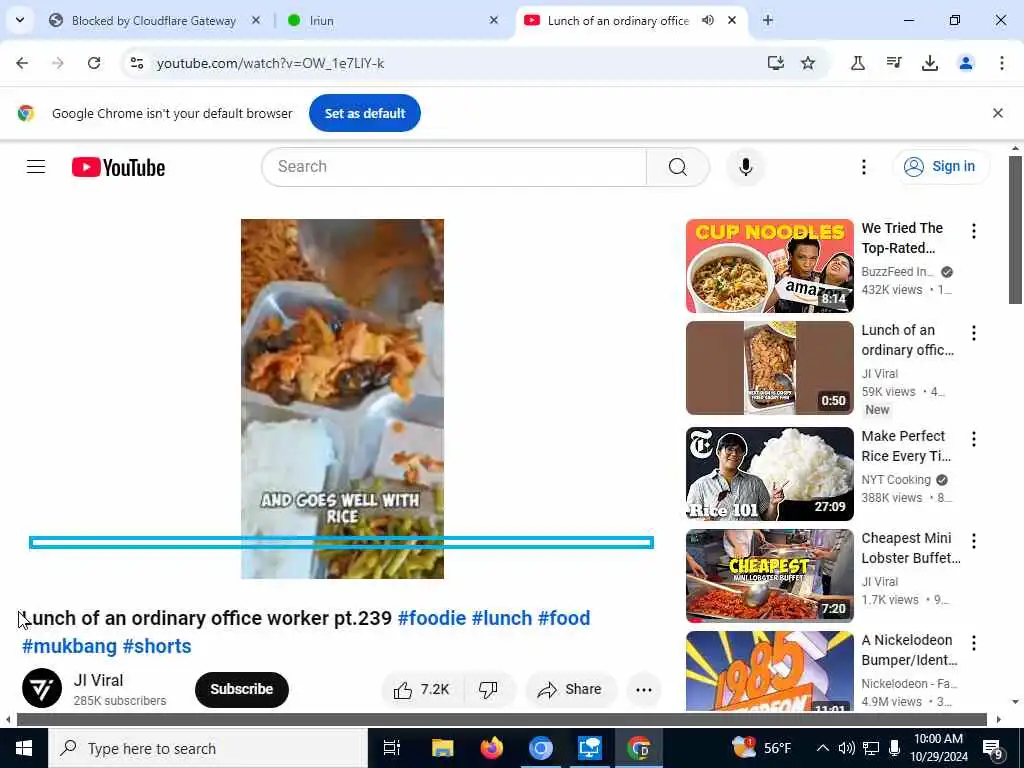
Task: Open JI Viral channel avatar
Action: pos(42,688)
